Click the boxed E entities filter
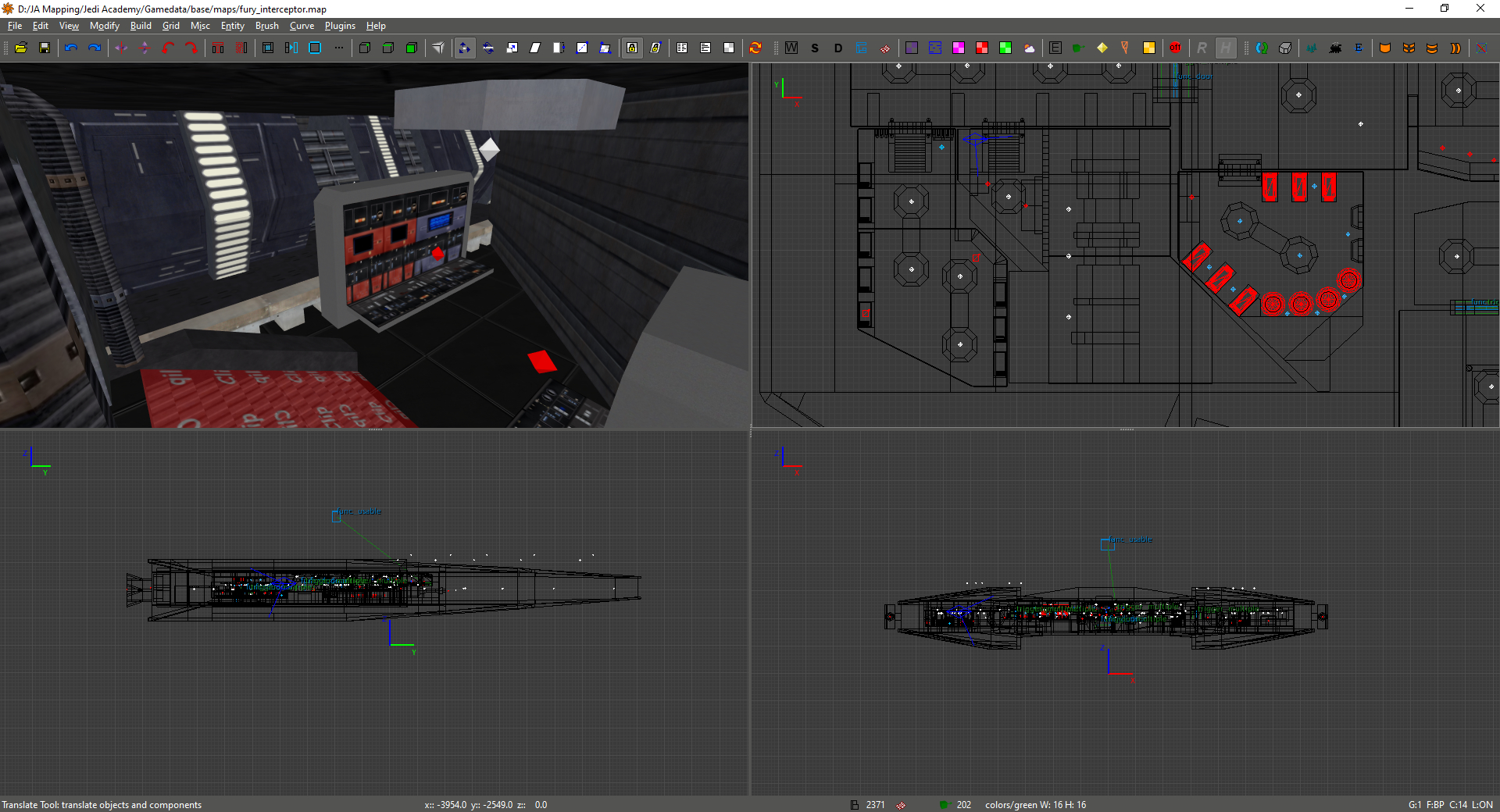The width and height of the screenshot is (1500, 812). click(x=1055, y=48)
